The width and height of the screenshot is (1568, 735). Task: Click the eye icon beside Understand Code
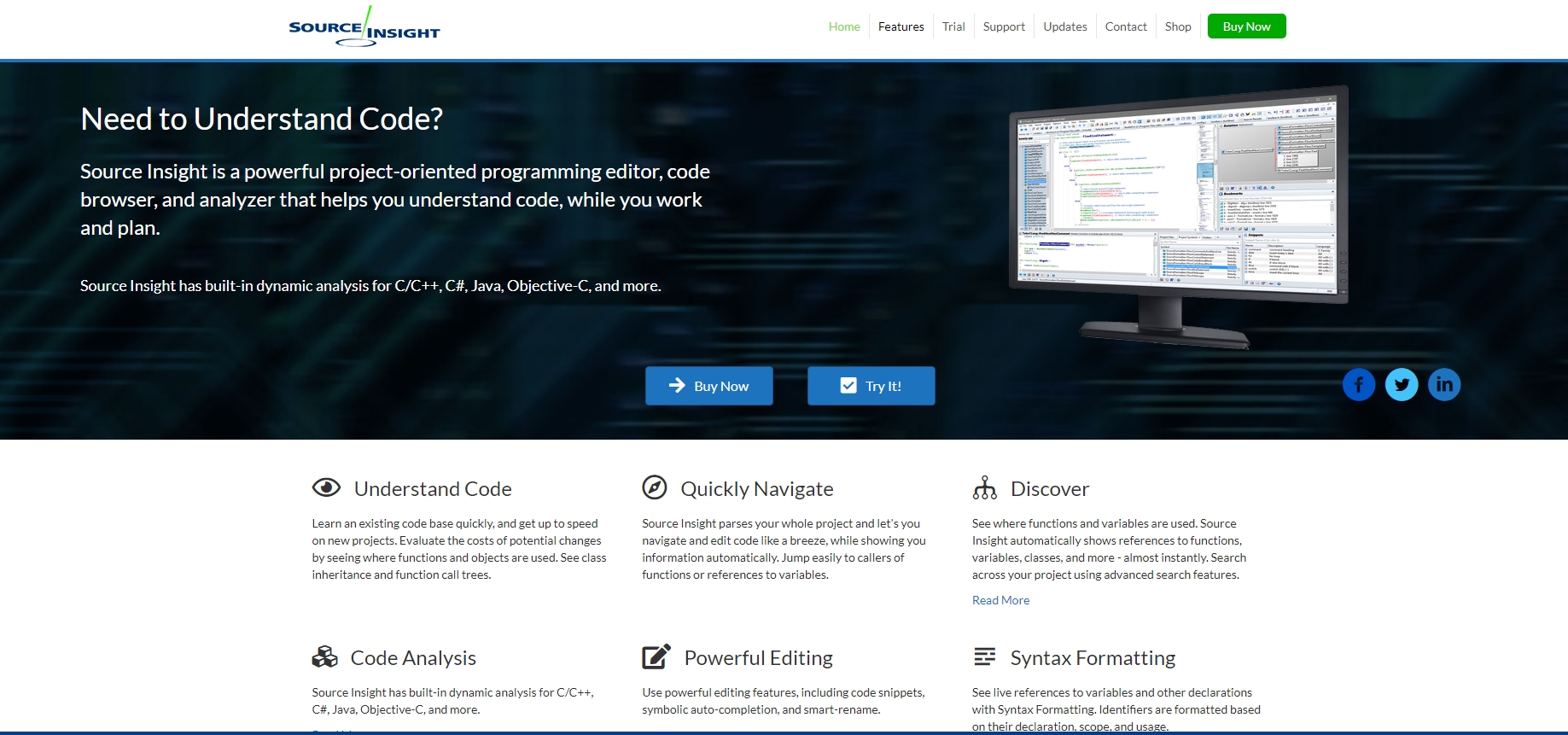coord(326,487)
